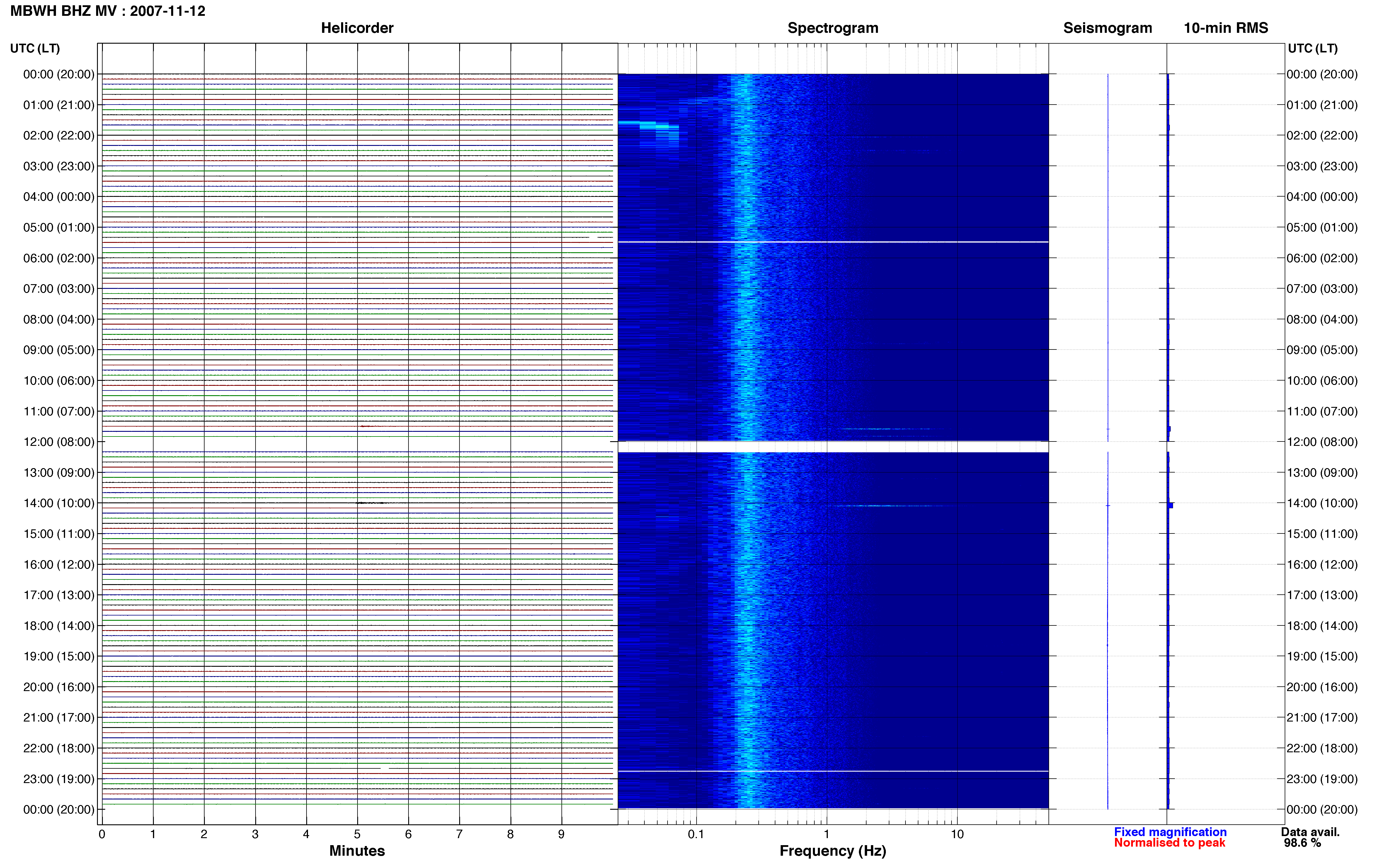Click the 'UTC (LT)' label beside the helicorder
Screen dimensions: 1389x868
[x=35, y=48]
